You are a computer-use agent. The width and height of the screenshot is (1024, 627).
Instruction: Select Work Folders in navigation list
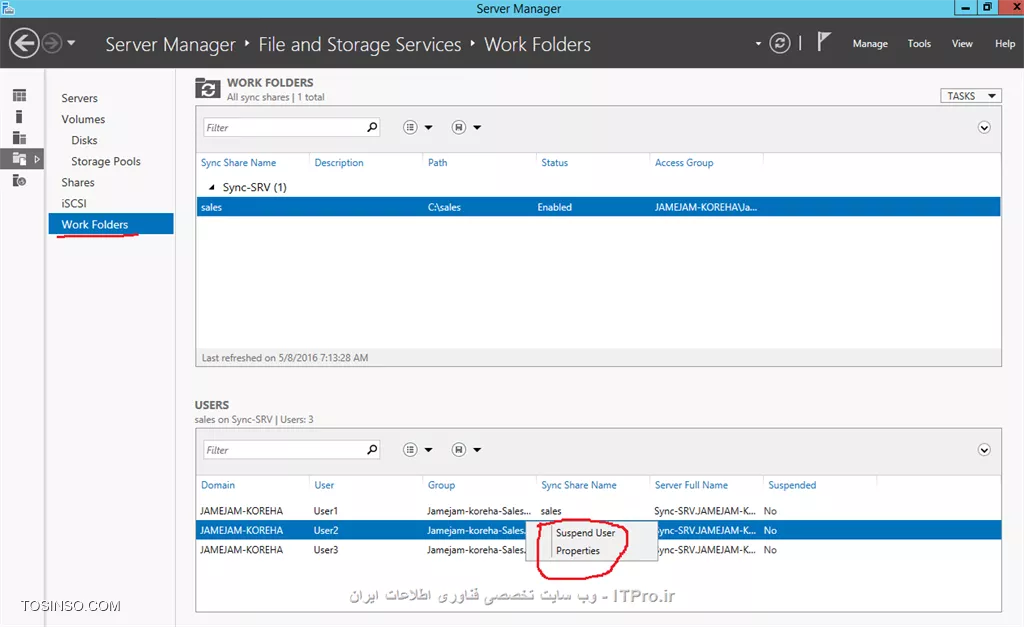[x=111, y=224]
